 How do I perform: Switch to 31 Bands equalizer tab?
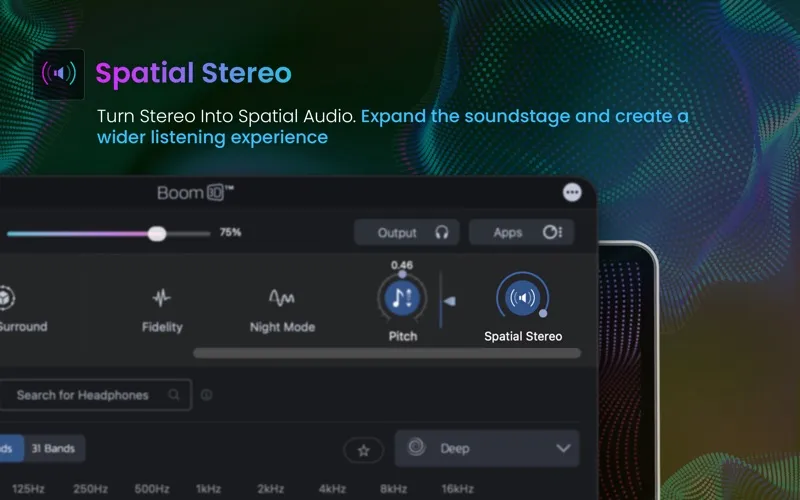54,448
